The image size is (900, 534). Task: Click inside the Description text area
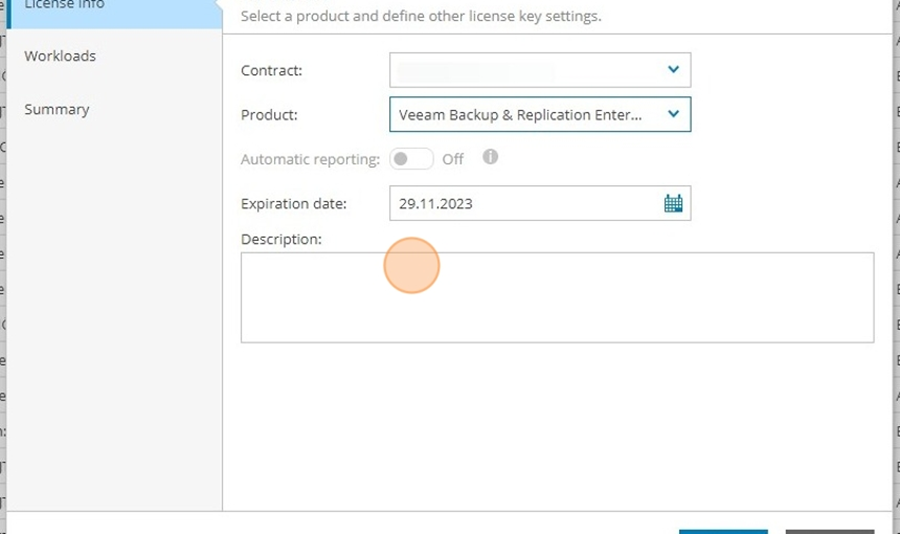point(557,297)
